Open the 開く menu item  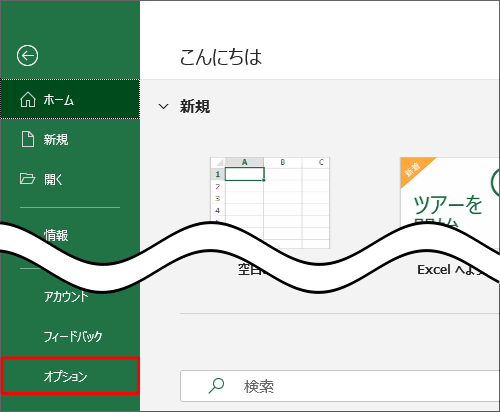(x=70, y=179)
